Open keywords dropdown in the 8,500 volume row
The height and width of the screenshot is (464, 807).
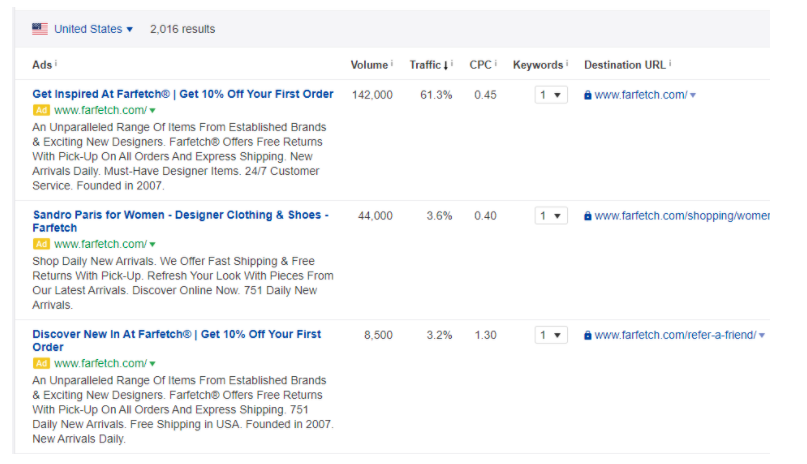pos(551,335)
